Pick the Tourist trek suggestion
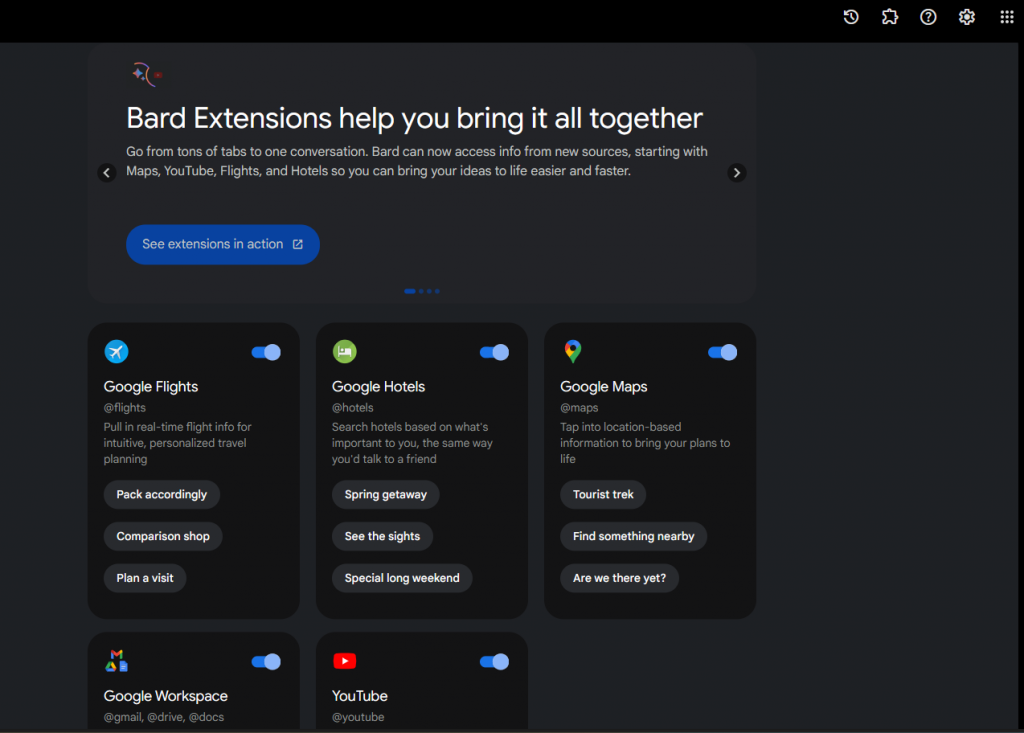This screenshot has width=1024, height=733. [603, 495]
